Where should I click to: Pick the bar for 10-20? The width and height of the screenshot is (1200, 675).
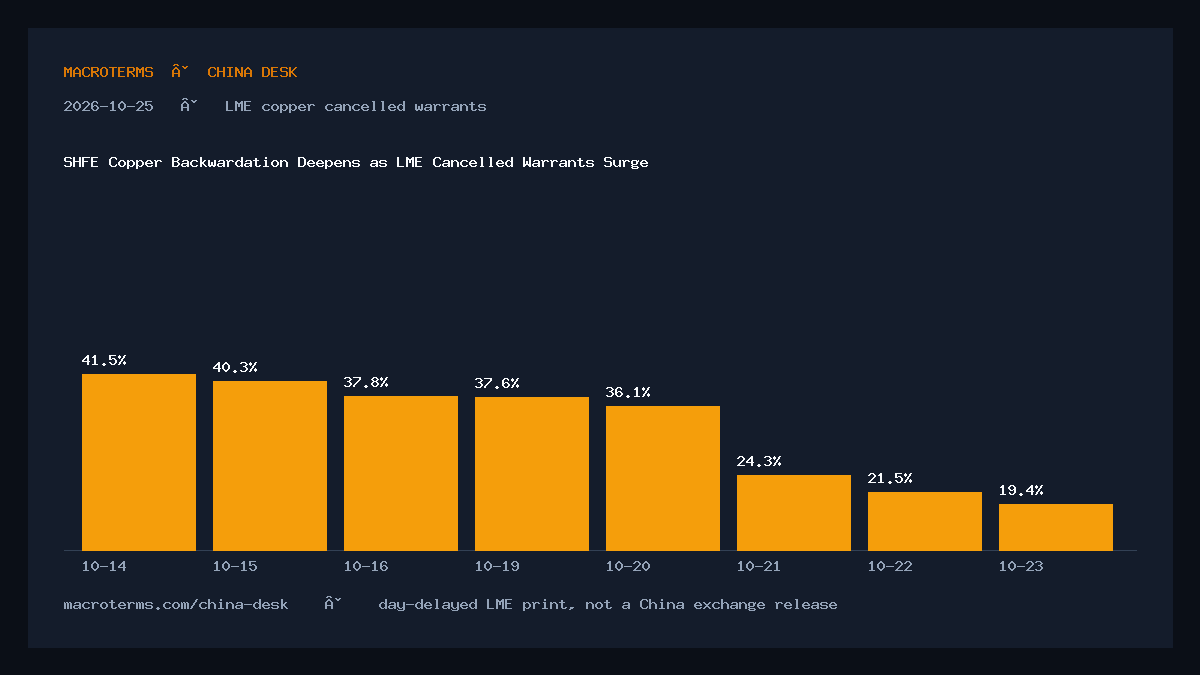pos(663,478)
